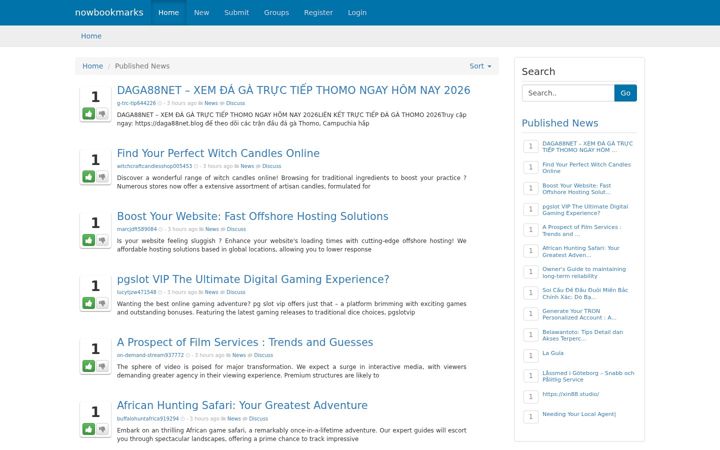Click Discuss under Witch Candles post
Viewport: 720px width, 450px height.
pyautogui.click(x=271, y=166)
